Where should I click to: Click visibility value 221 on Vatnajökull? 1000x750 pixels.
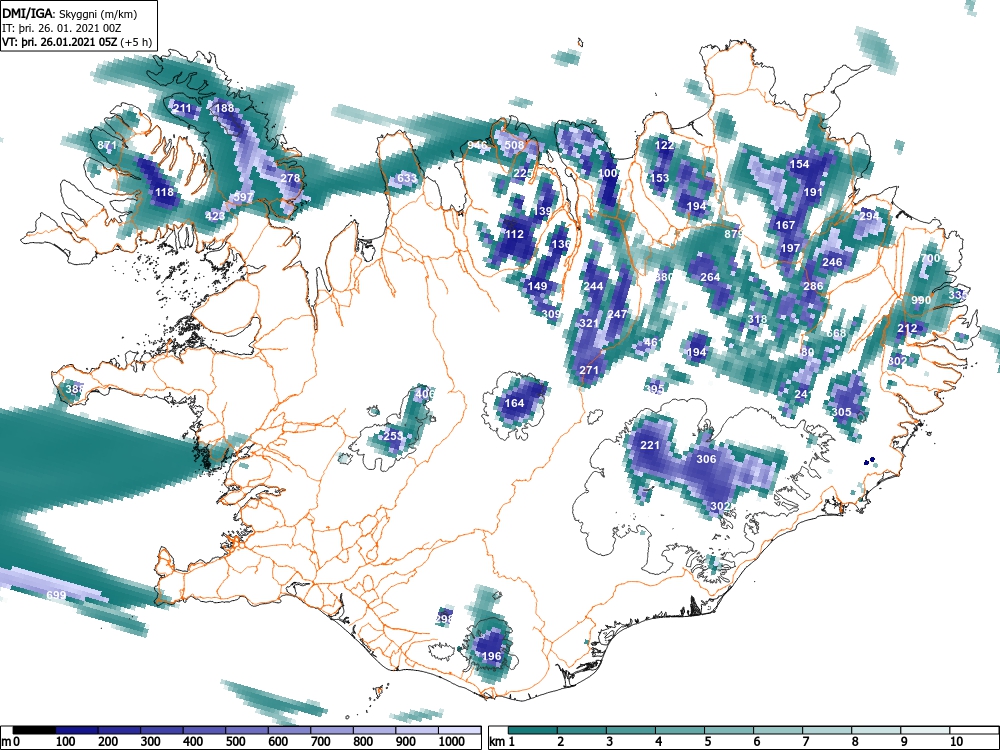point(650,445)
